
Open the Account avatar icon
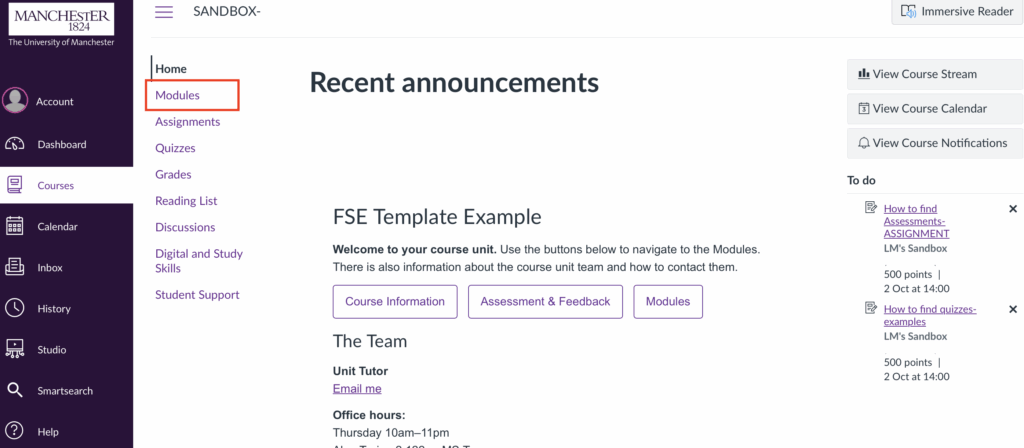tap(15, 100)
